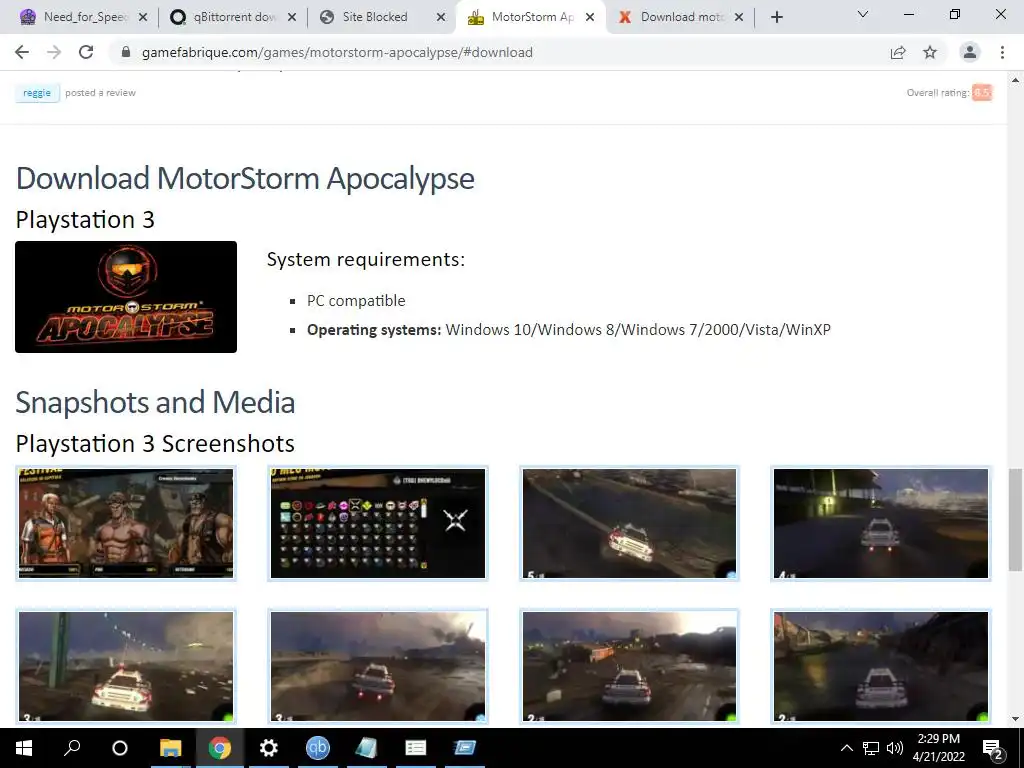Close the MotorStorm Apocalypse tab
1024x768 pixels.
(590, 17)
